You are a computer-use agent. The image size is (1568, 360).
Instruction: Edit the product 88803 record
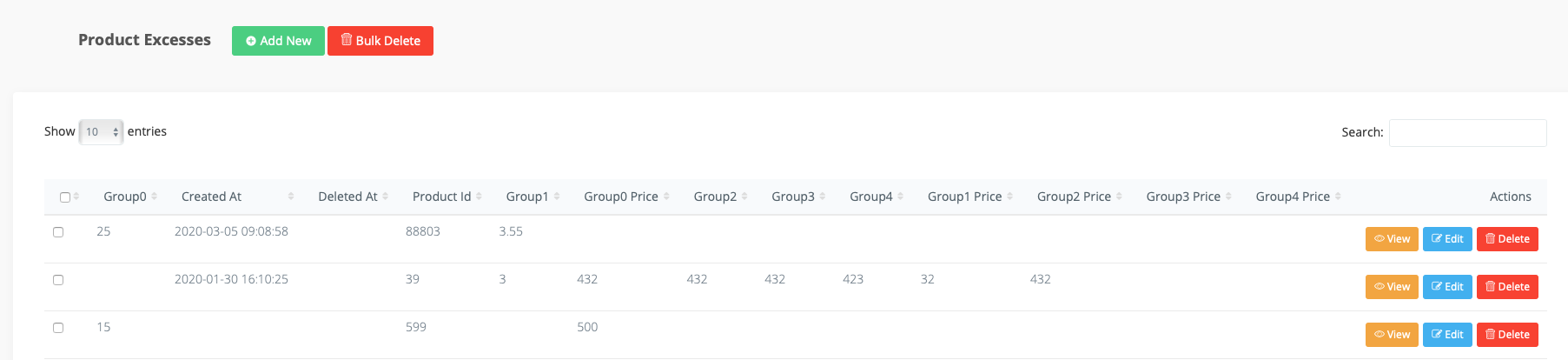(1447, 239)
